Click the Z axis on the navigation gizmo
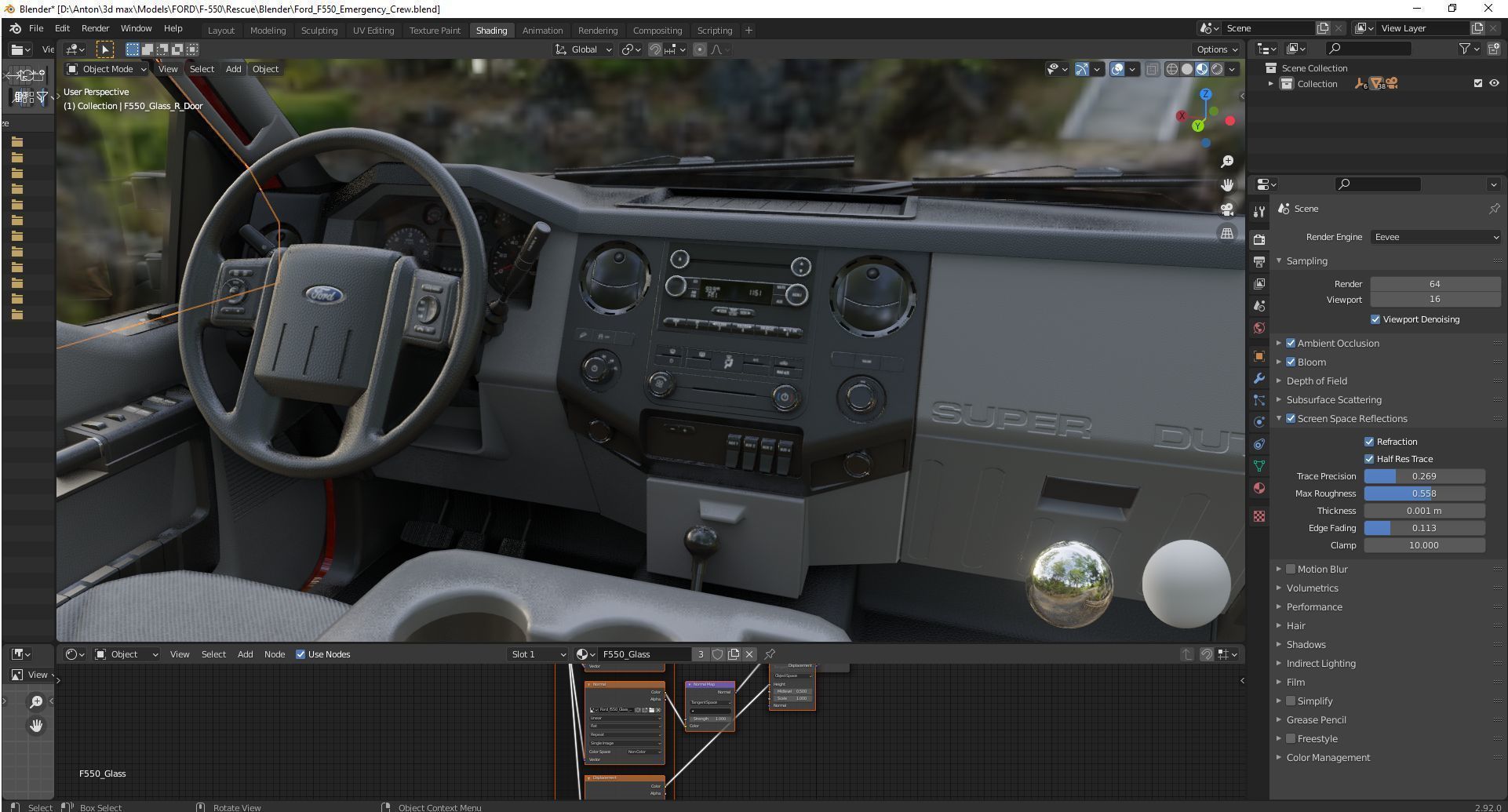 pos(1206,94)
